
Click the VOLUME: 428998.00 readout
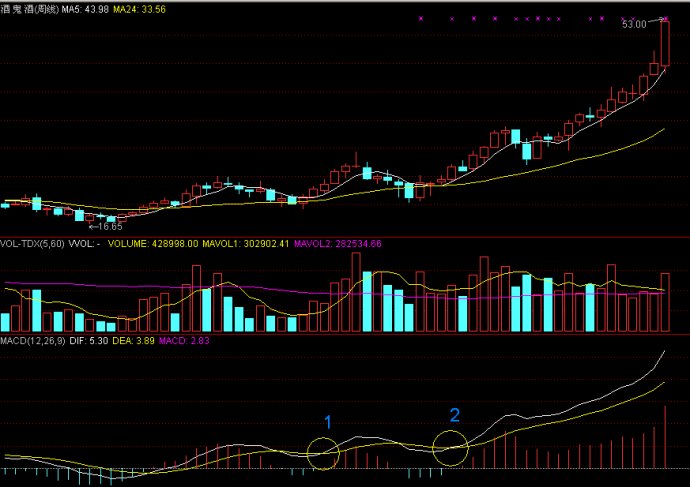click(x=153, y=244)
